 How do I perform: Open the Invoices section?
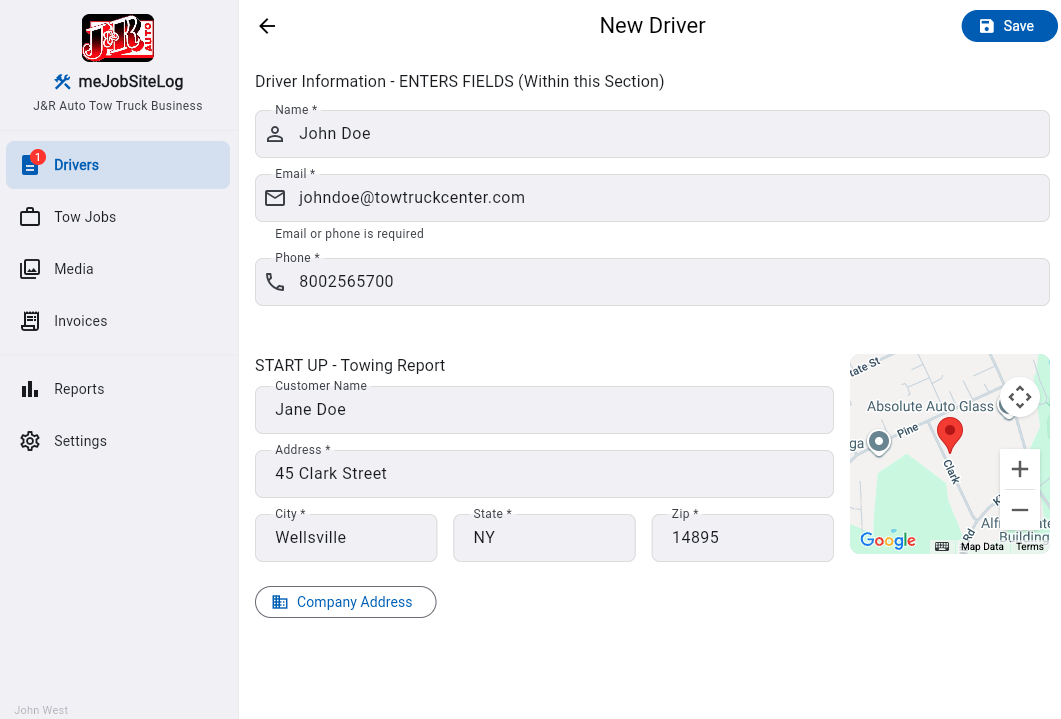[x=31, y=320]
